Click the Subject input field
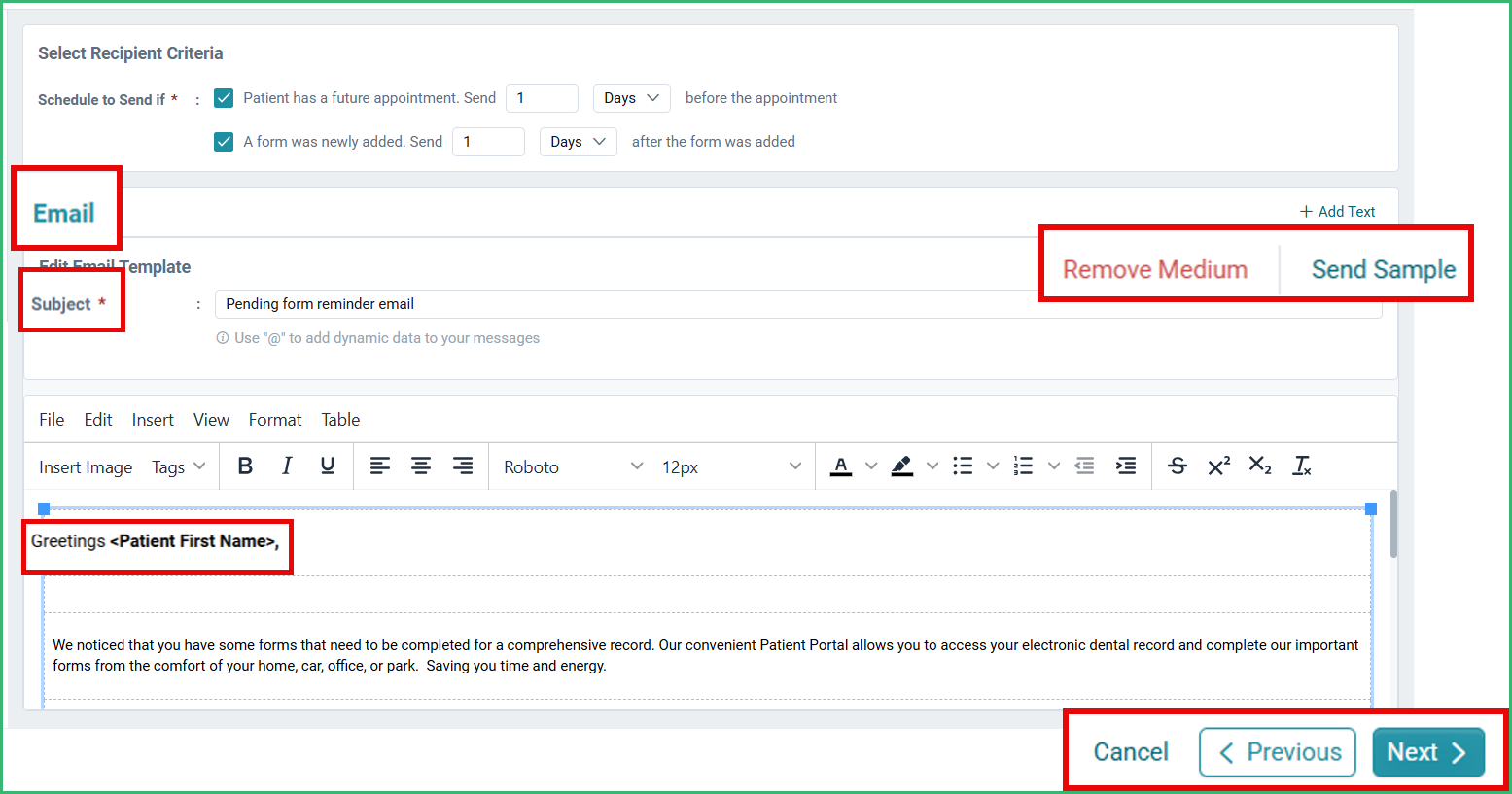 click(681, 303)
